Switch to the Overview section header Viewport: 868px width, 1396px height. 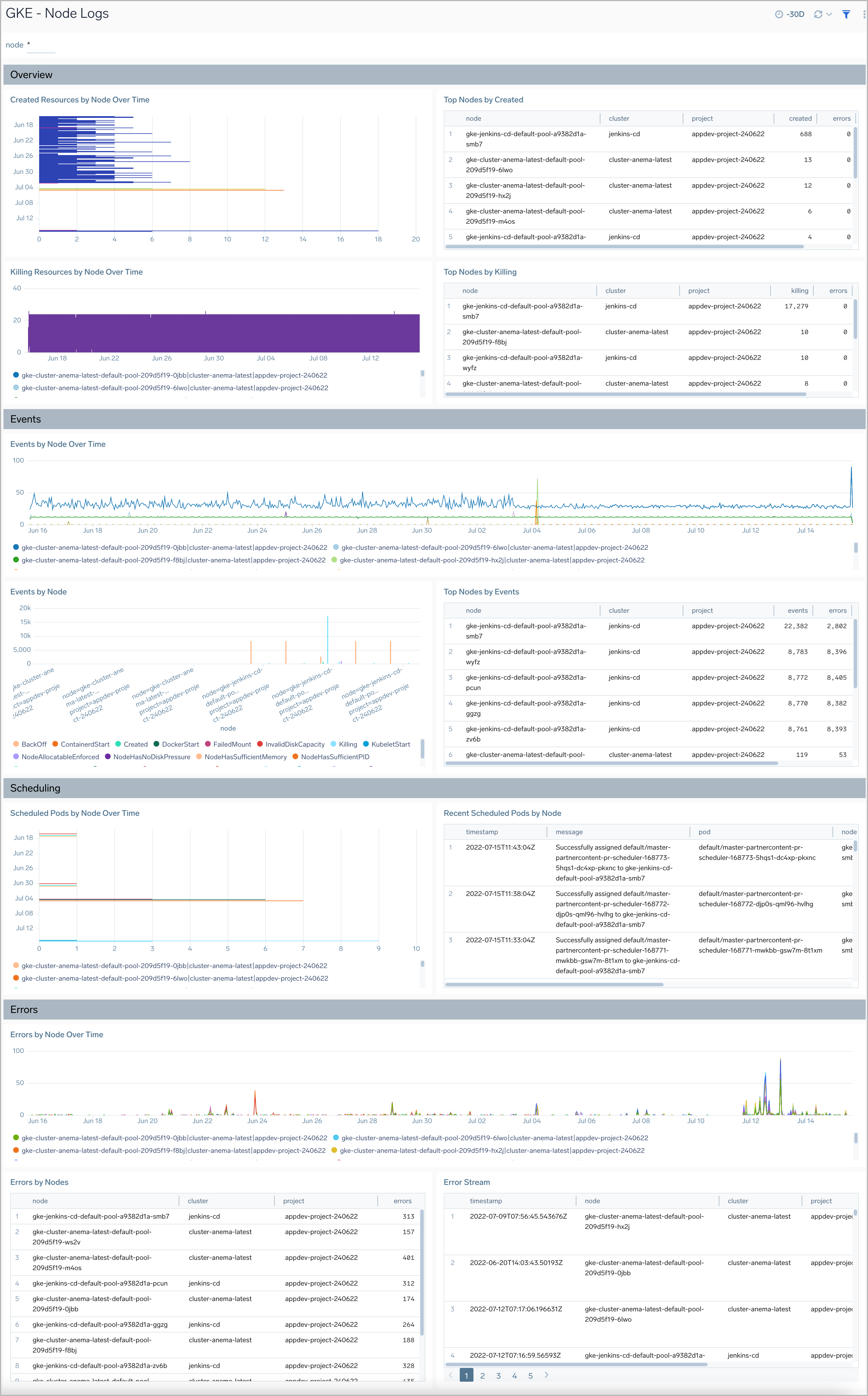point(31,75)
